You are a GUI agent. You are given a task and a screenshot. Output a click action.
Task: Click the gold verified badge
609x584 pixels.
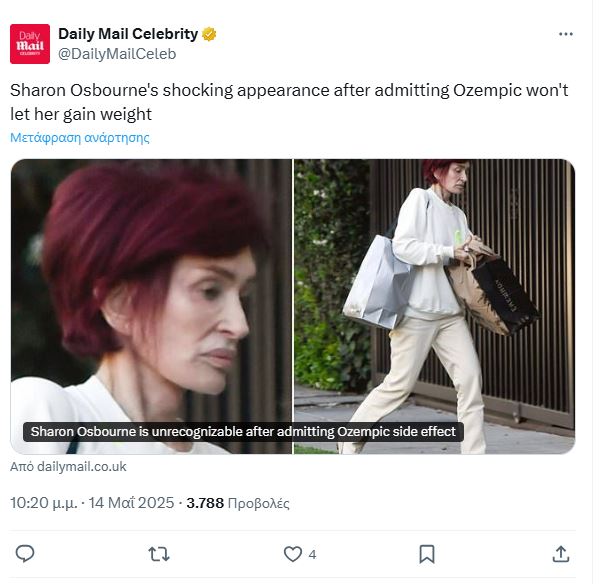click(209, 34)
